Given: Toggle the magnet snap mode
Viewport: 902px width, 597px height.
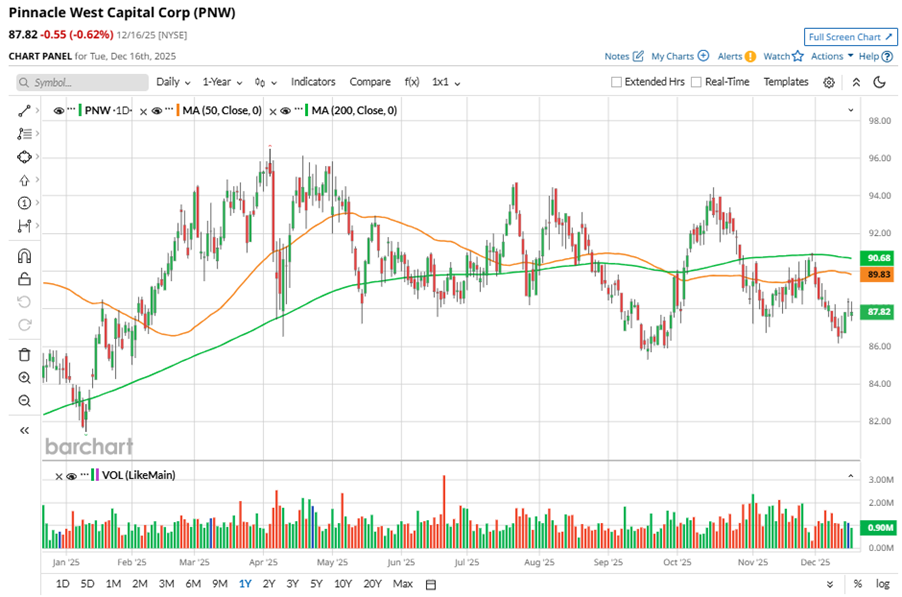Looking at the screenshot, I should [x=24, y=256].
